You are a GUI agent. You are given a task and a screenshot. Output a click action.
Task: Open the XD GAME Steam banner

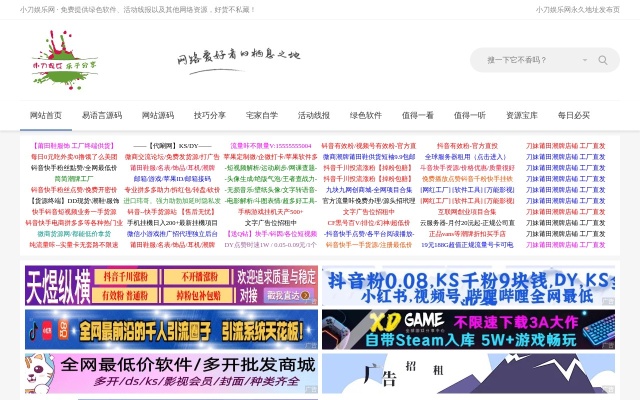coord(468,329)
